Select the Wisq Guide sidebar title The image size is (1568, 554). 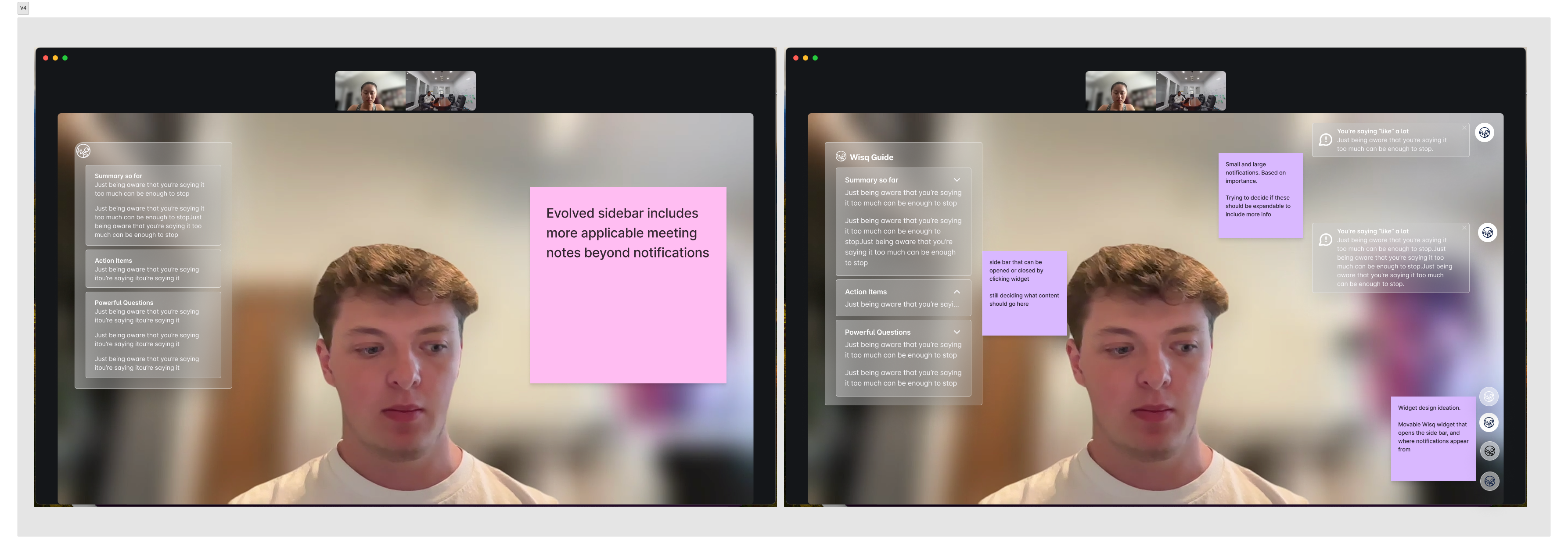(871, 157)
